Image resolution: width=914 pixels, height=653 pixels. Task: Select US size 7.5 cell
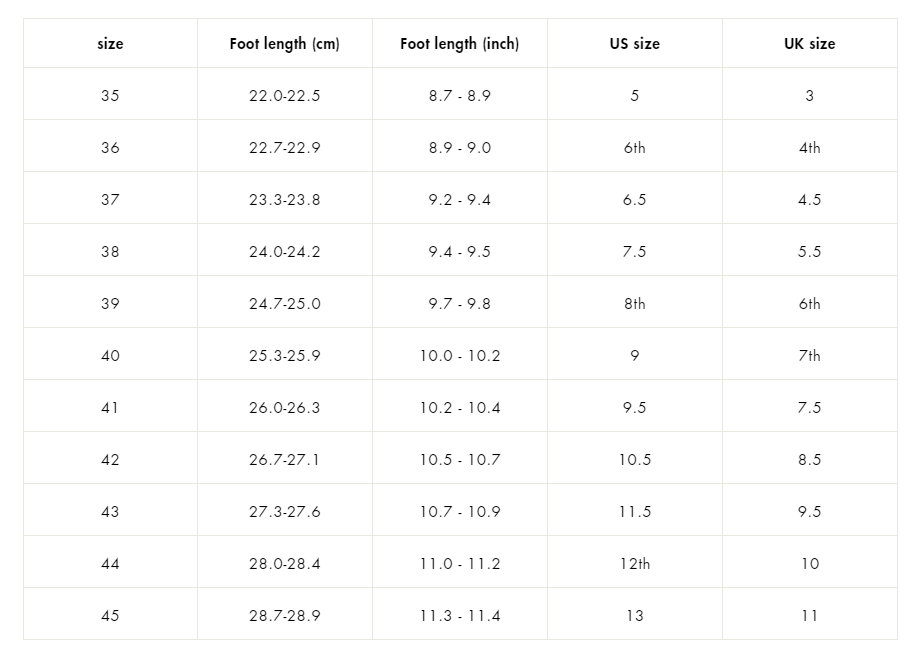point(634,252)
